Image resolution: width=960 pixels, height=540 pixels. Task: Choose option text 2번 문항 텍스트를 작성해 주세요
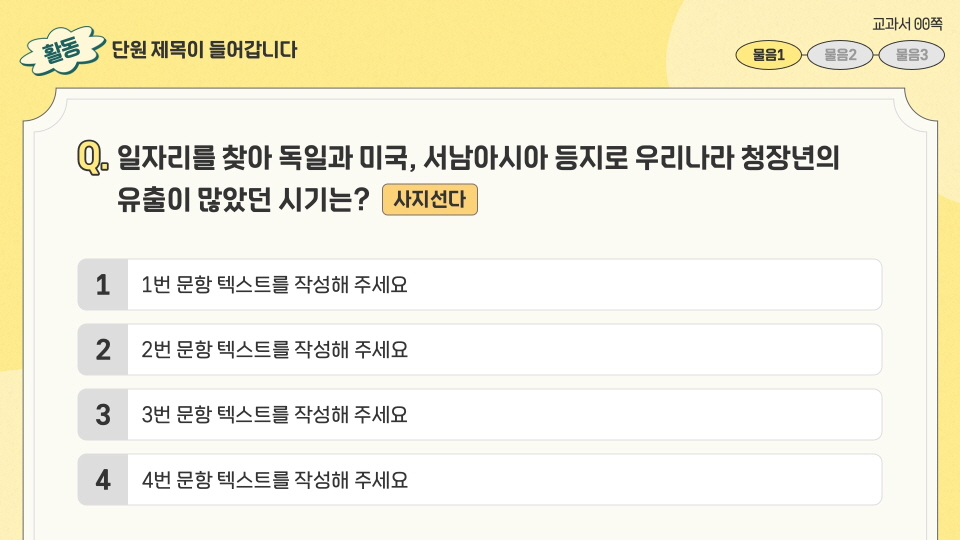pyautogui.click(x=274, y=350)
